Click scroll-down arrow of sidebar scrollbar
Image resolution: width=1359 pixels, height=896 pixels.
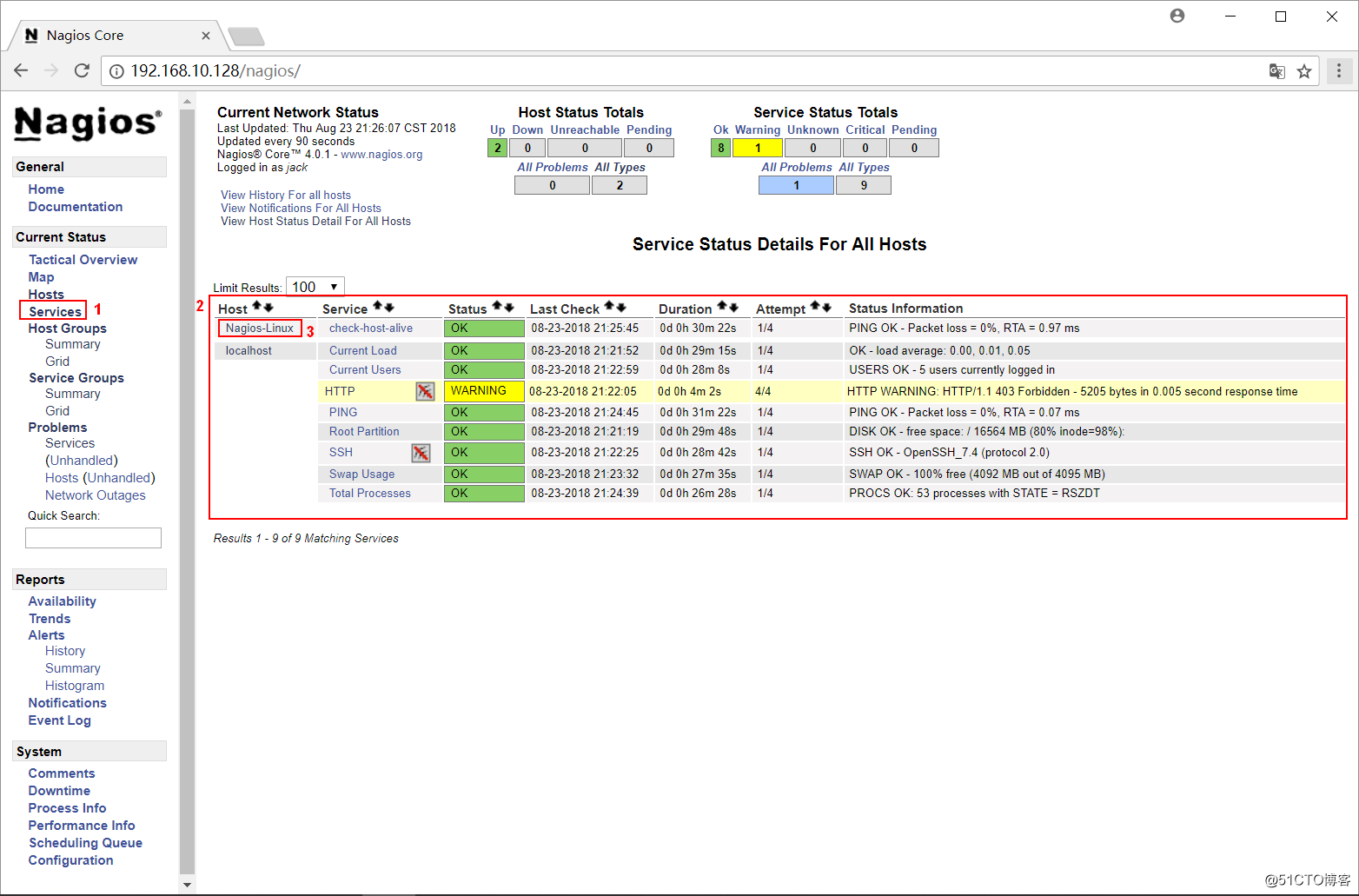pyautogui.click(x=187, y=885)
